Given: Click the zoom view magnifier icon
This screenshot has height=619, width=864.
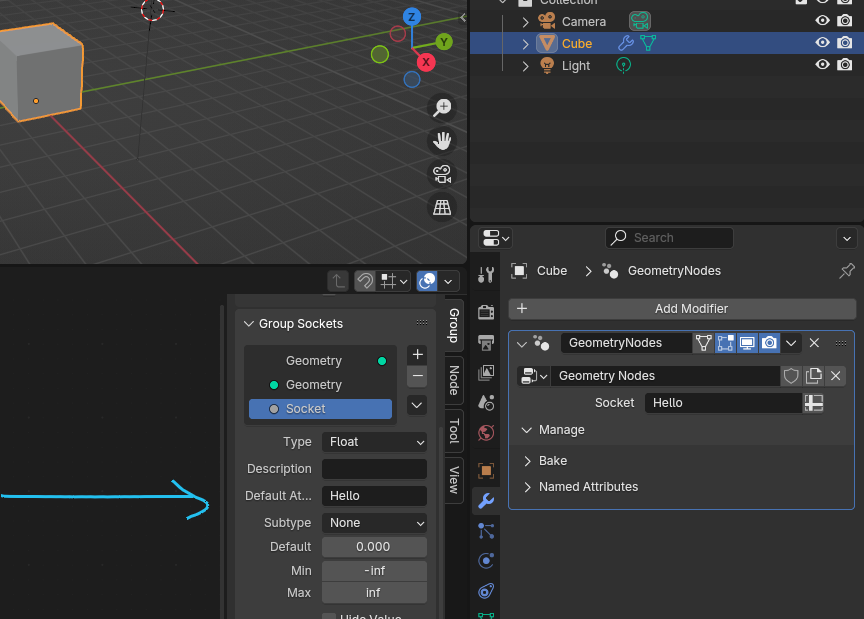Looking at the screenshot, I should [x=442, y=107].
